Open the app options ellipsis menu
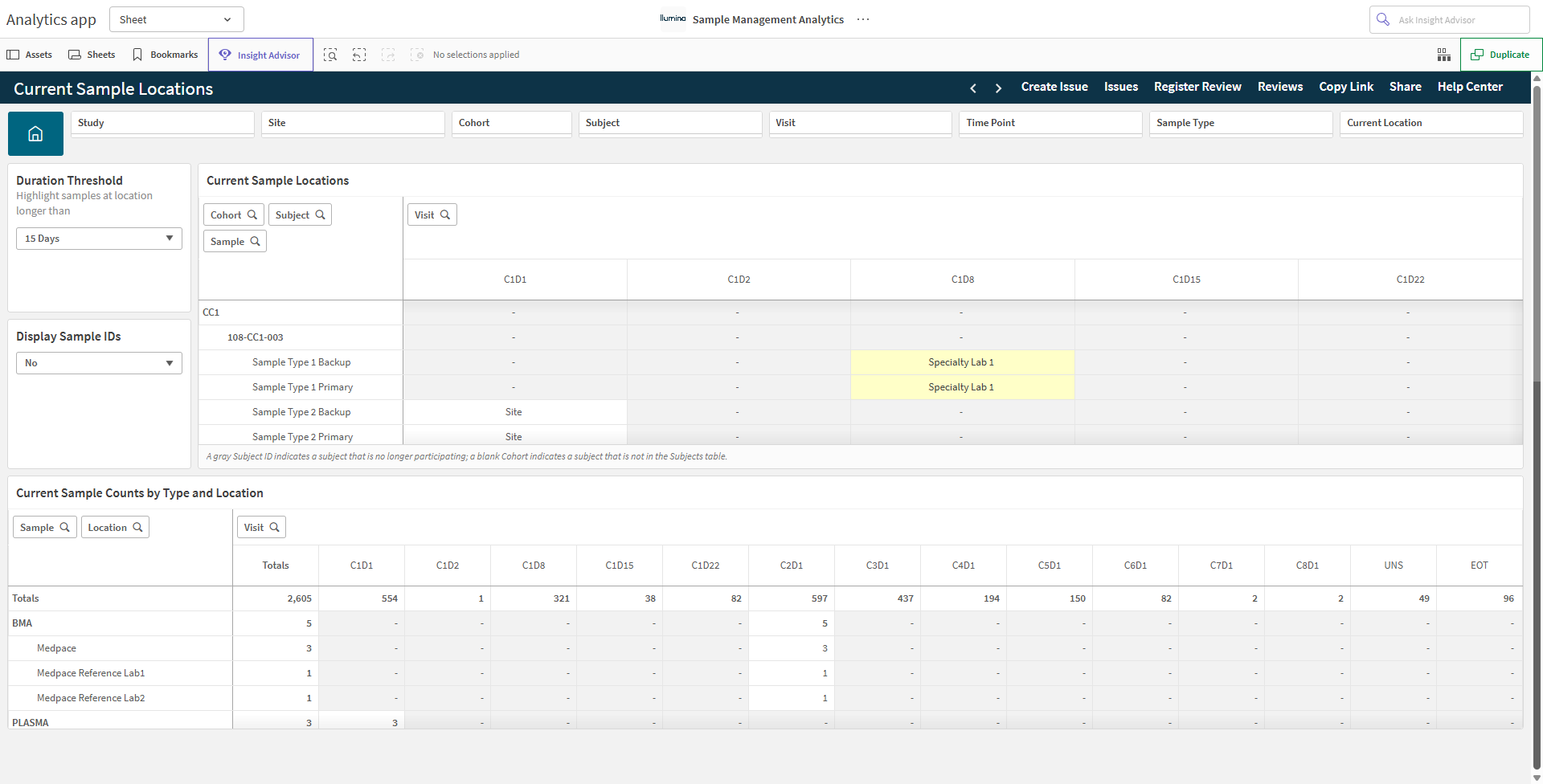The width and height of the screenshot is (1543, 784). point(863,19)
